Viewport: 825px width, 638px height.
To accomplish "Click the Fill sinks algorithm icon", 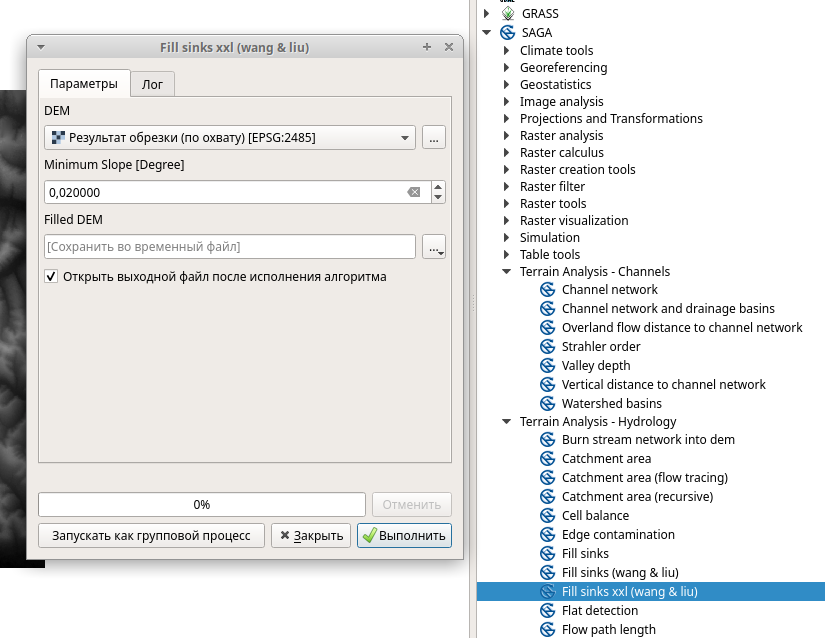I will click(547, 554).
